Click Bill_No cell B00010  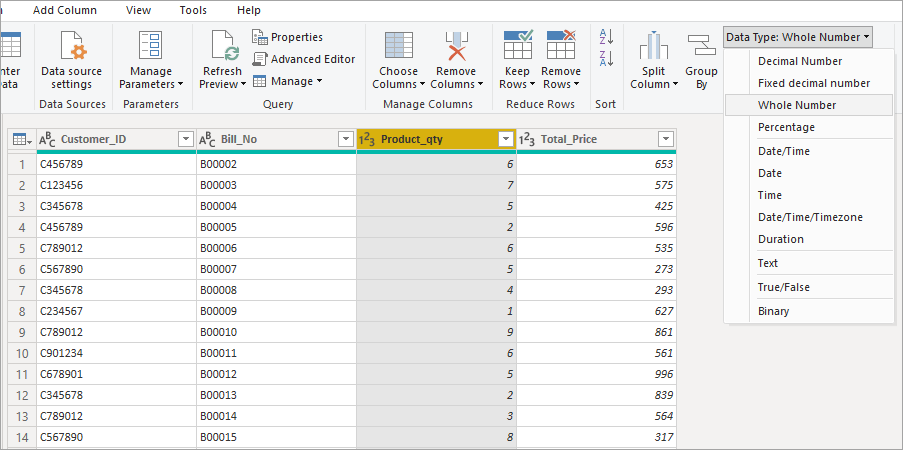(276, 332)
